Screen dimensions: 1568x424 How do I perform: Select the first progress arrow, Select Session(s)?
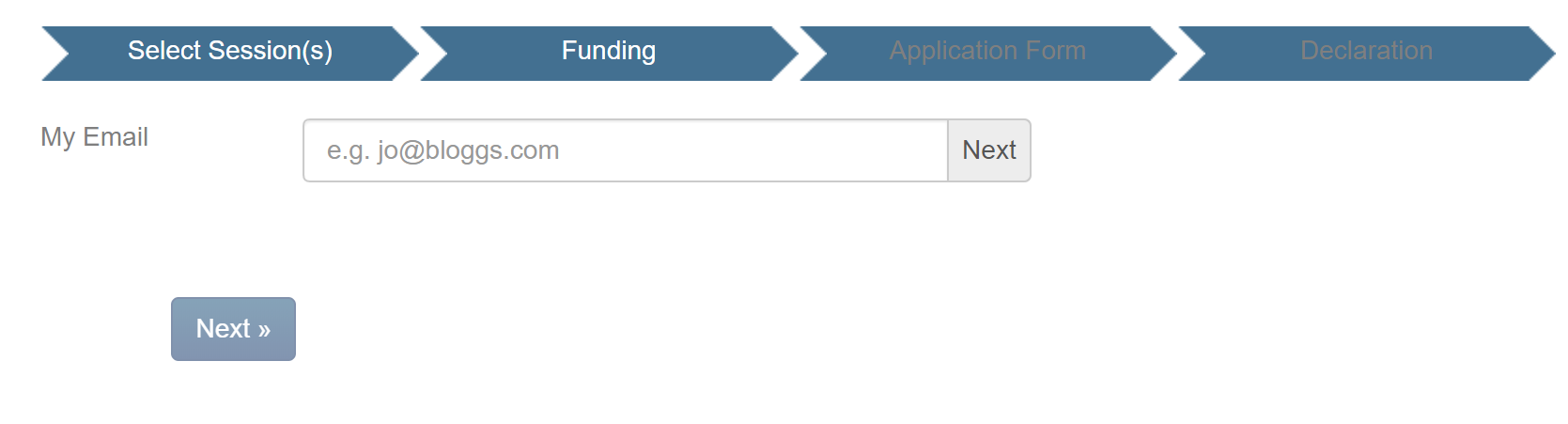click(230, 52)
